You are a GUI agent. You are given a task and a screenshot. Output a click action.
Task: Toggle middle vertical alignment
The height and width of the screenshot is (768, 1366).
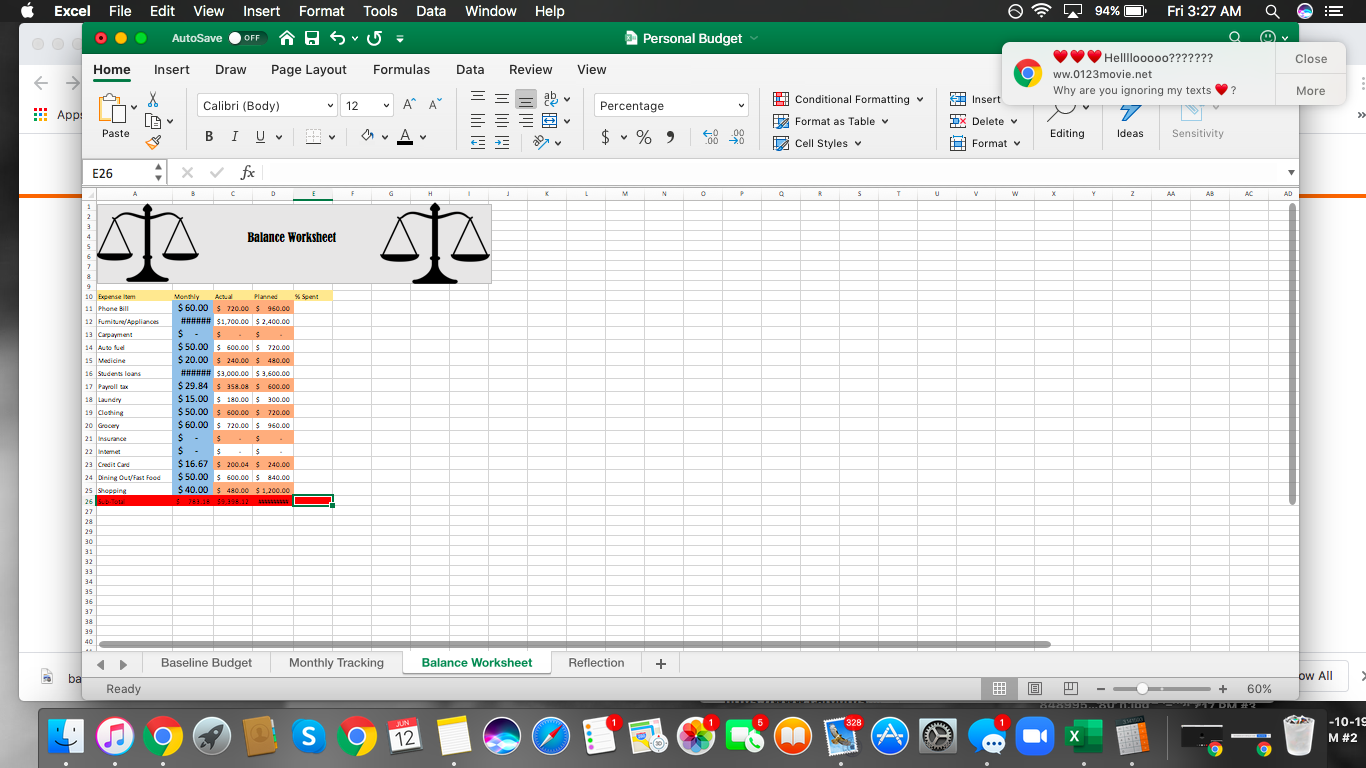click(502, 99)
